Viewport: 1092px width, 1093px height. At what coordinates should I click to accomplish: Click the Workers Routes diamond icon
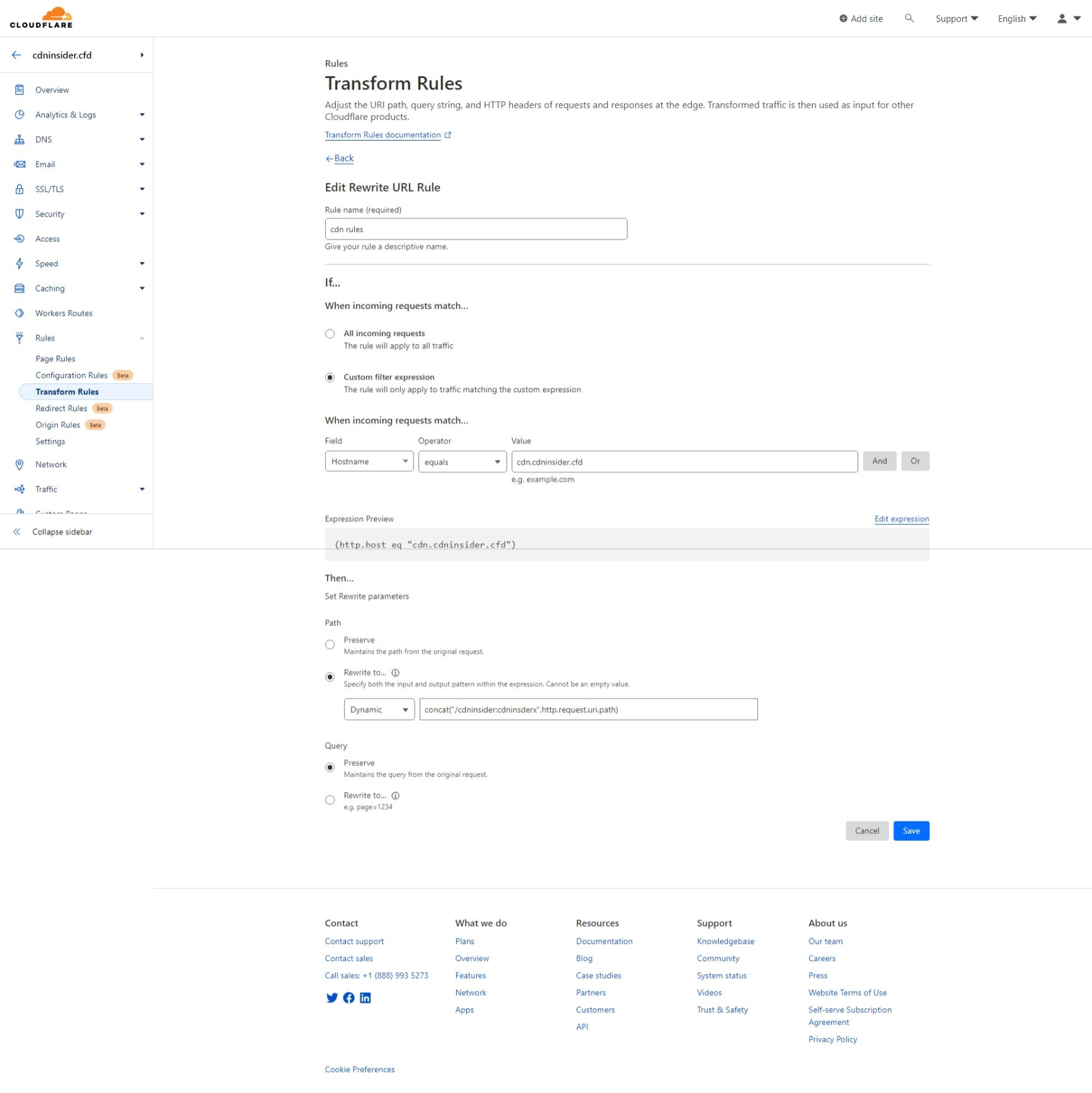click(20, 313)
